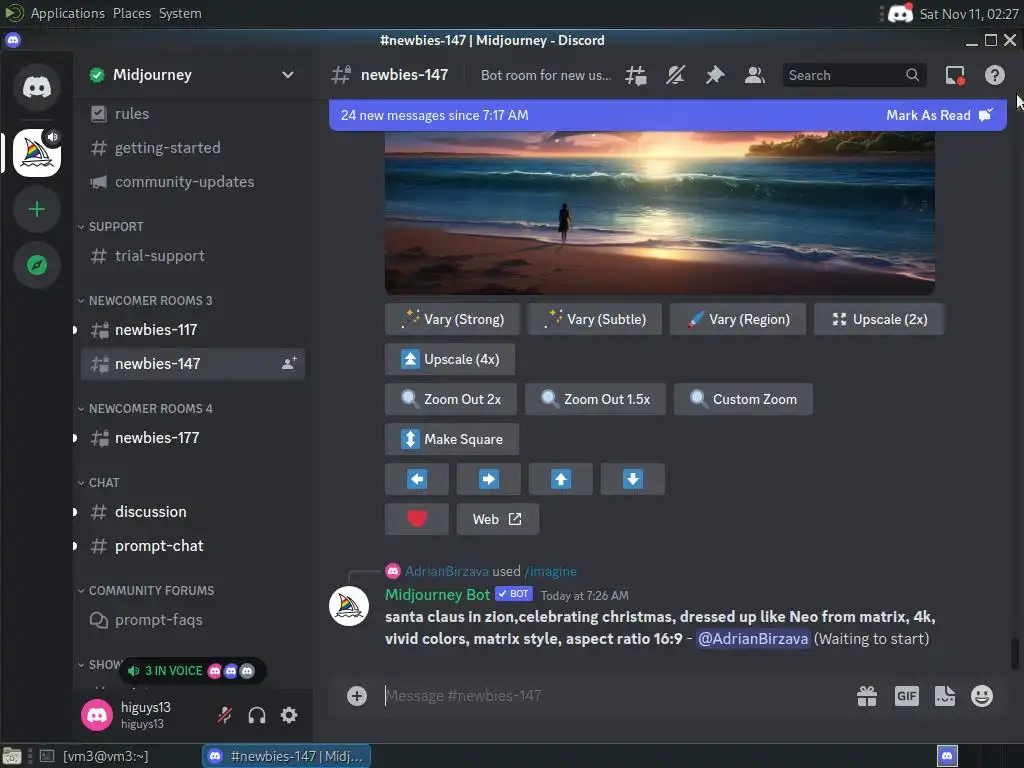Click Midjourney Bot avatar
This screenshot has height=768, width=1024.
pos(349,606)
